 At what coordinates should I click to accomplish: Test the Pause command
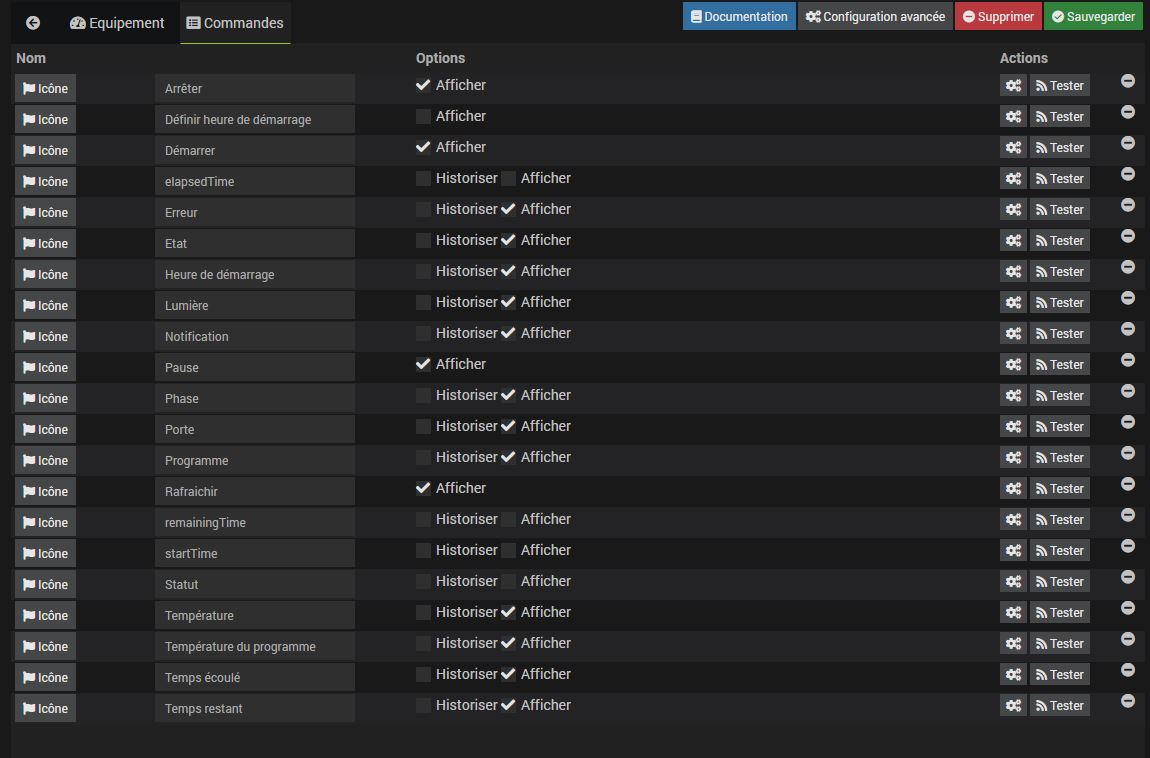1060,364
